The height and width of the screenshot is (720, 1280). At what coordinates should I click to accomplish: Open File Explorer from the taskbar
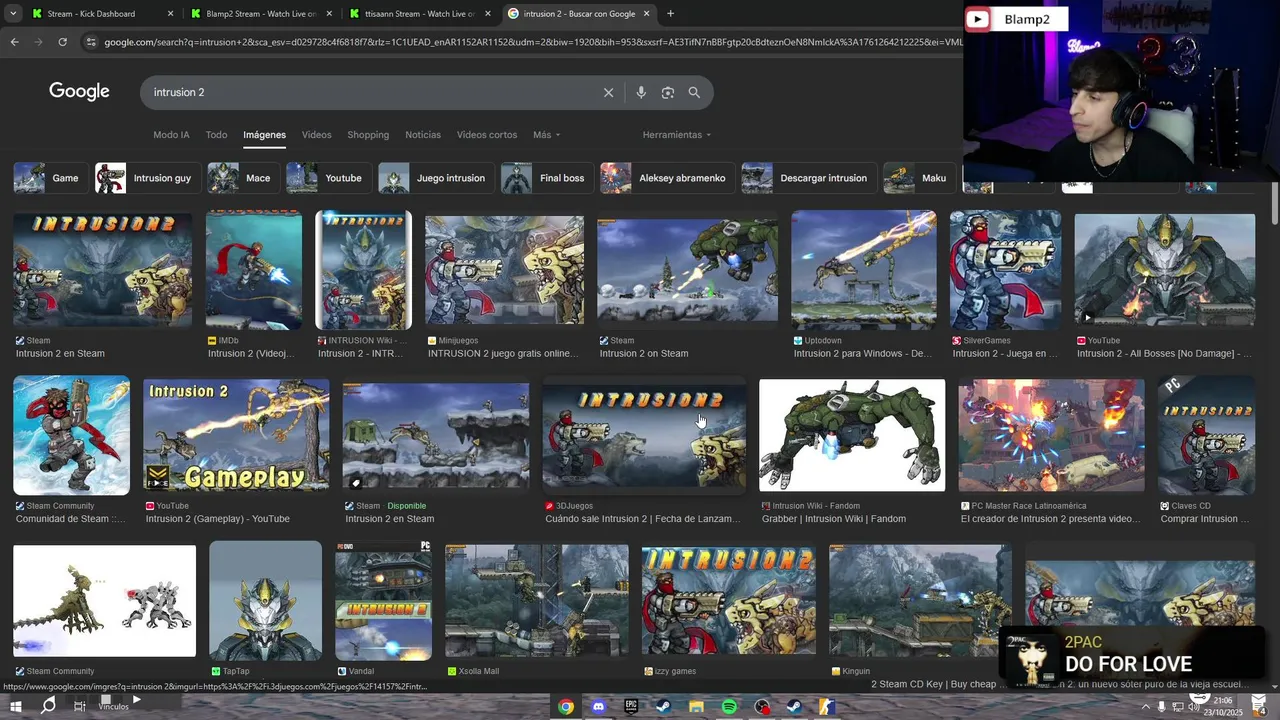point(696,707)
